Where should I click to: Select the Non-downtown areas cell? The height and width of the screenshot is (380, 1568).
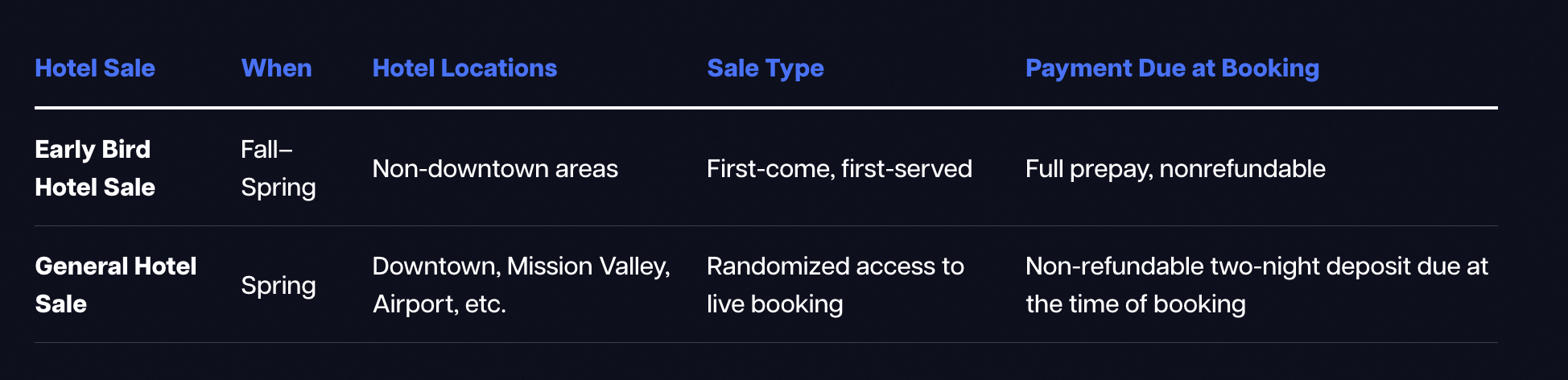click(x=495, y=169)
